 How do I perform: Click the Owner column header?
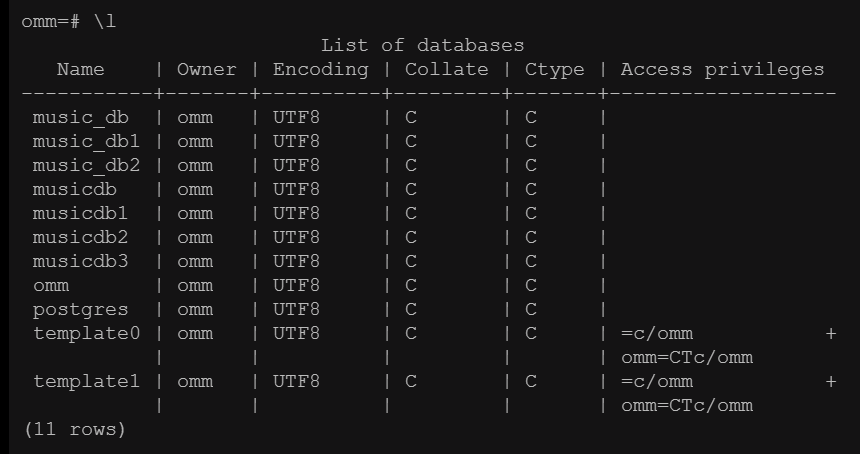pos(207,70)
